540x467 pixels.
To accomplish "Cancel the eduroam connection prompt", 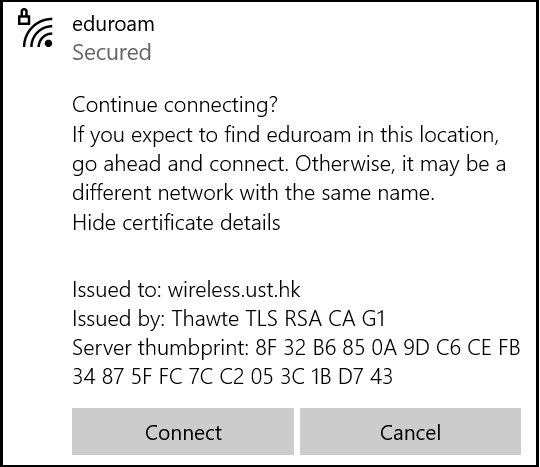I will click(410, 432).
